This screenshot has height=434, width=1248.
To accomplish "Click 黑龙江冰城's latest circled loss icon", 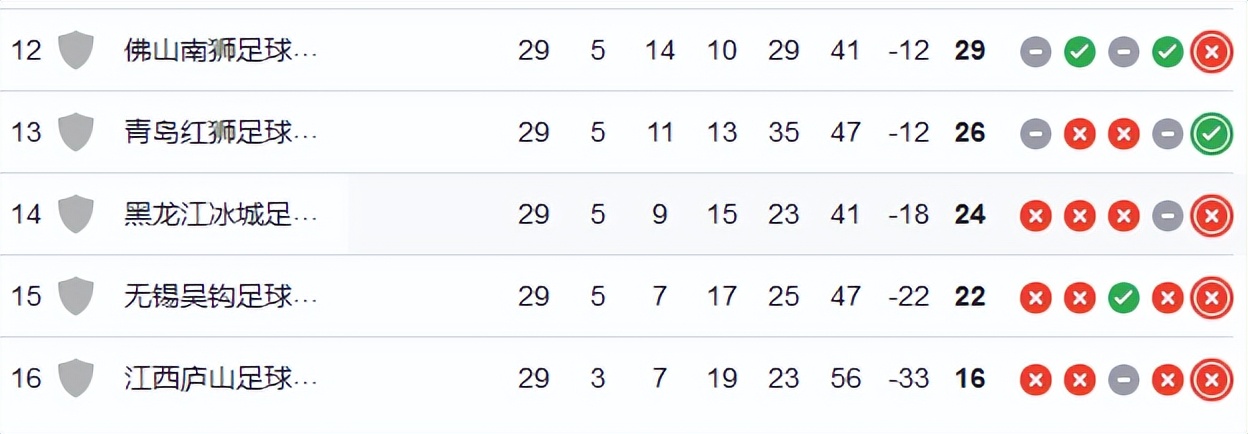I will 1211,215.
